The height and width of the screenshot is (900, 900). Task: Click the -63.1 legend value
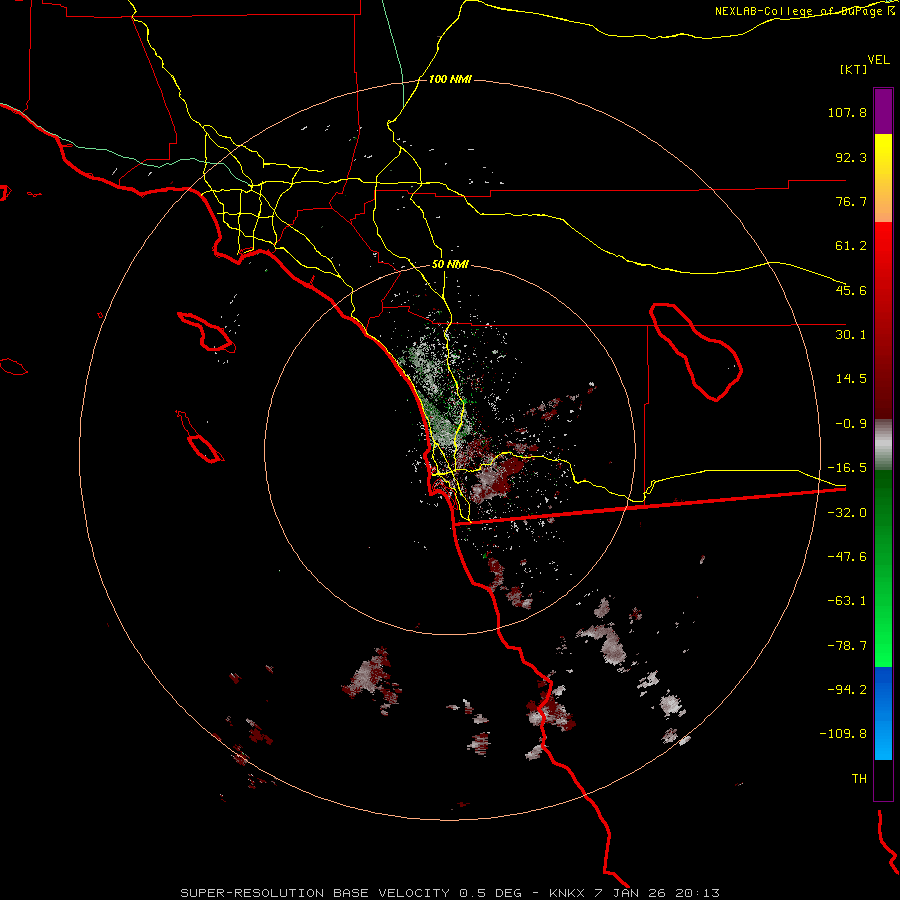[x=847, y=601]
